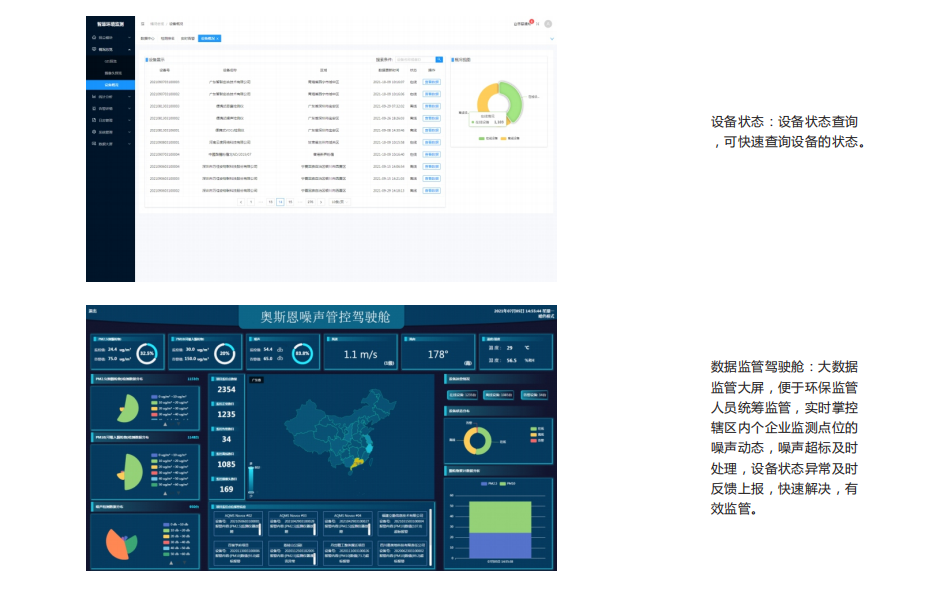945x593 pixels.
Task: Jump to page 15 in pagination
Action: [290, 202]
